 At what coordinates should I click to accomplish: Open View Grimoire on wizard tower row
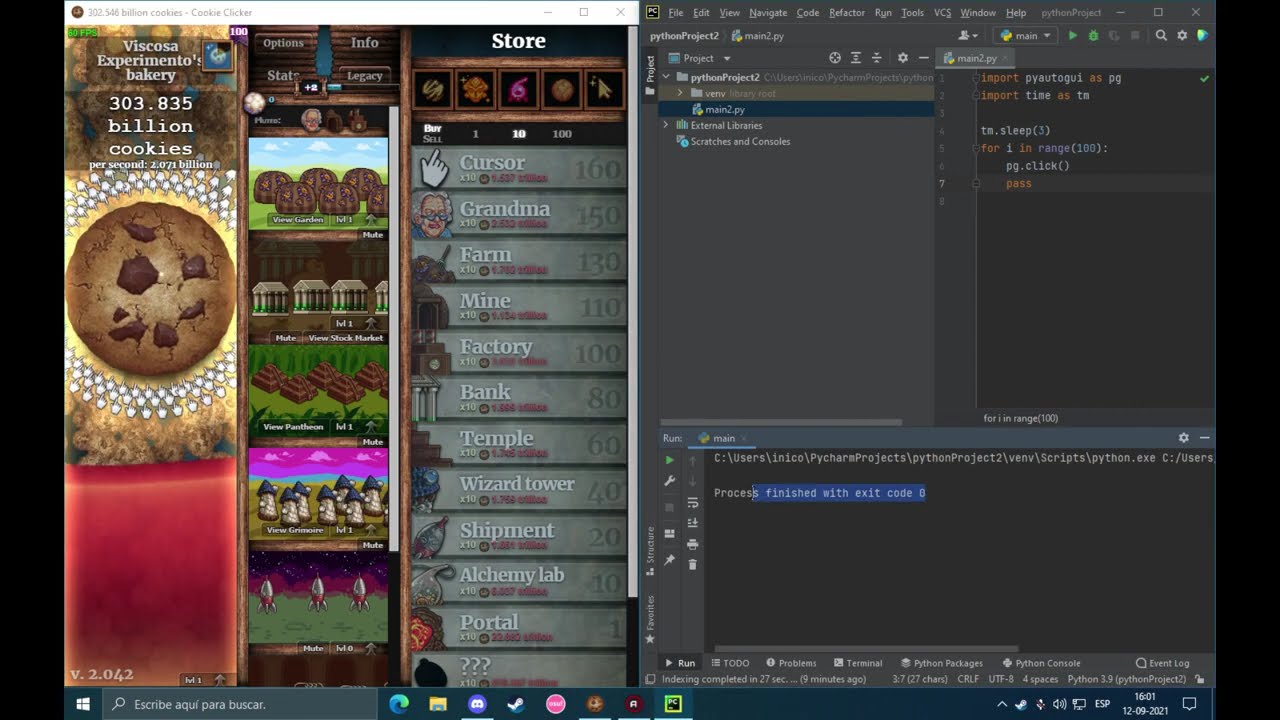(295, 530)
